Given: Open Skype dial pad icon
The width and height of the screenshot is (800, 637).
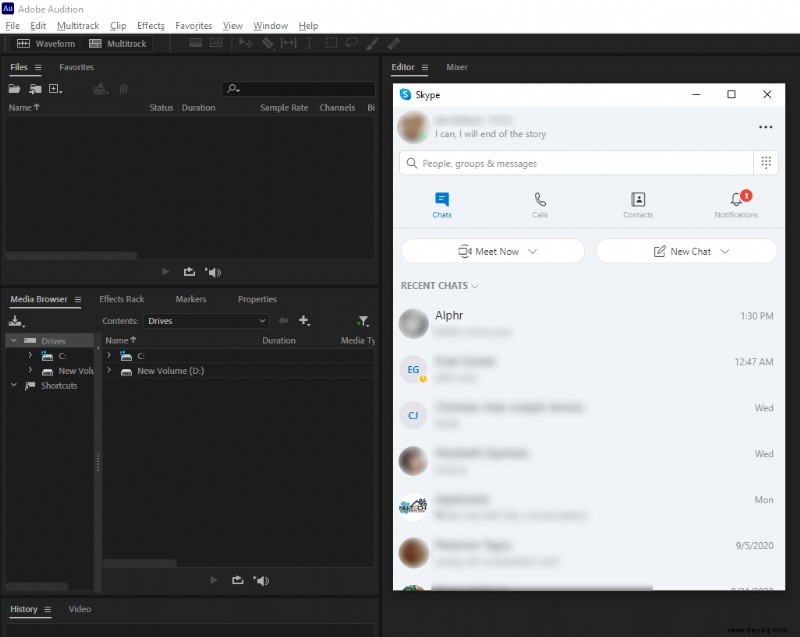Looking at the screenshot, I should coord(766,163).
